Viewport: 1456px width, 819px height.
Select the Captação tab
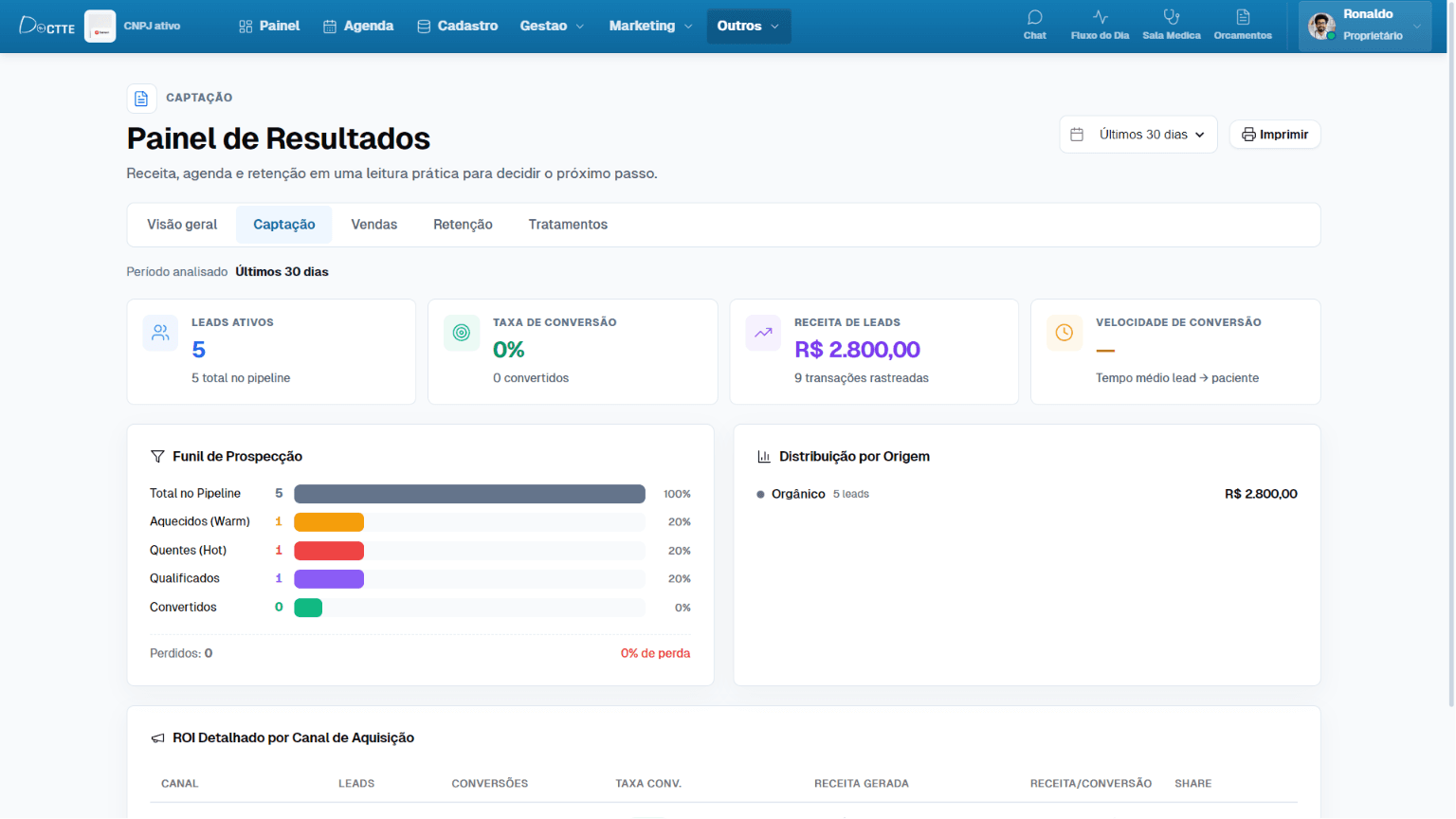[x=284, y=225]
